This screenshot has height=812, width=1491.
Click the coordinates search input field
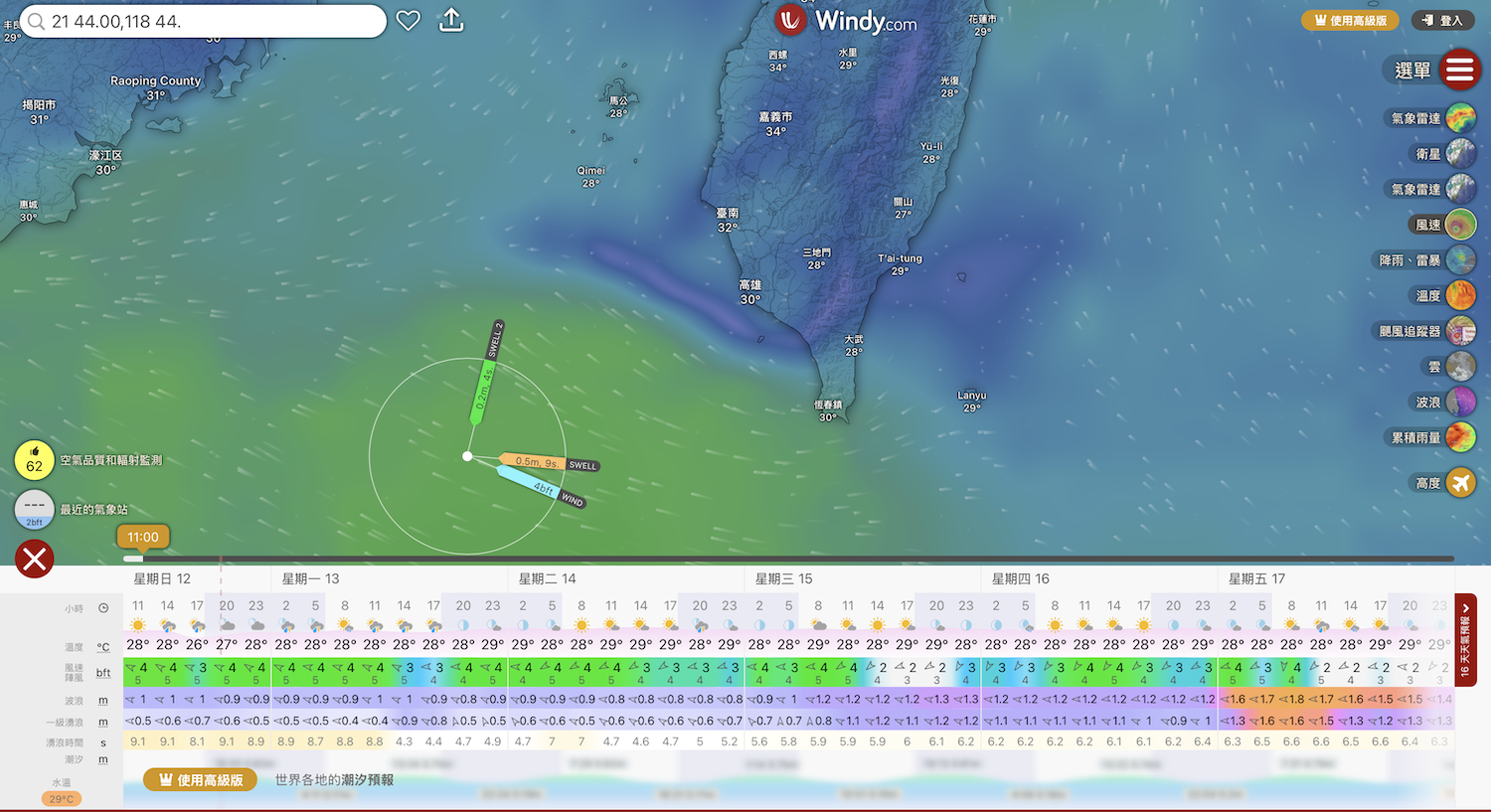pos(209,21)
